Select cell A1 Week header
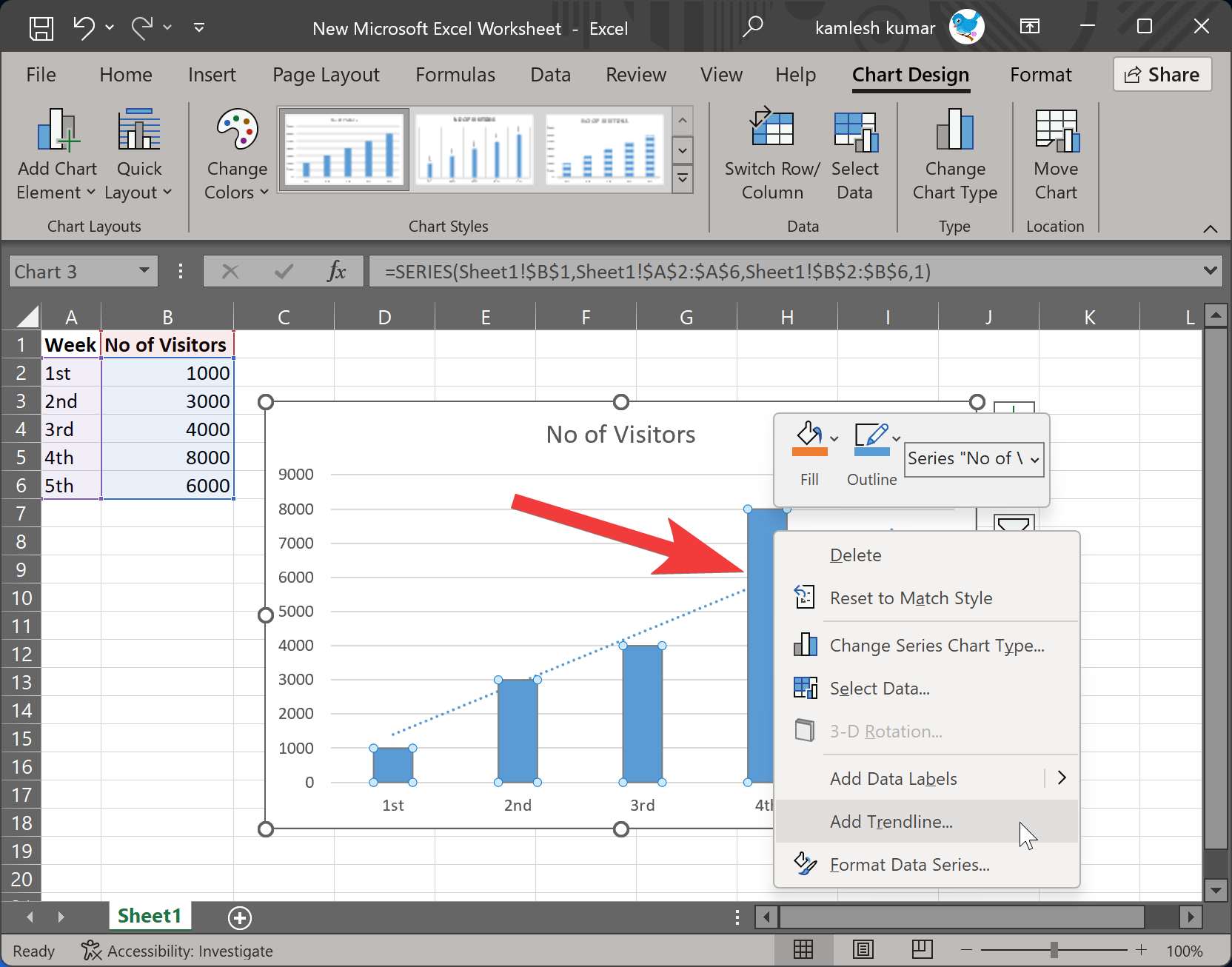This screenshot has height=967, width=1232. click(x=71, y=345)
